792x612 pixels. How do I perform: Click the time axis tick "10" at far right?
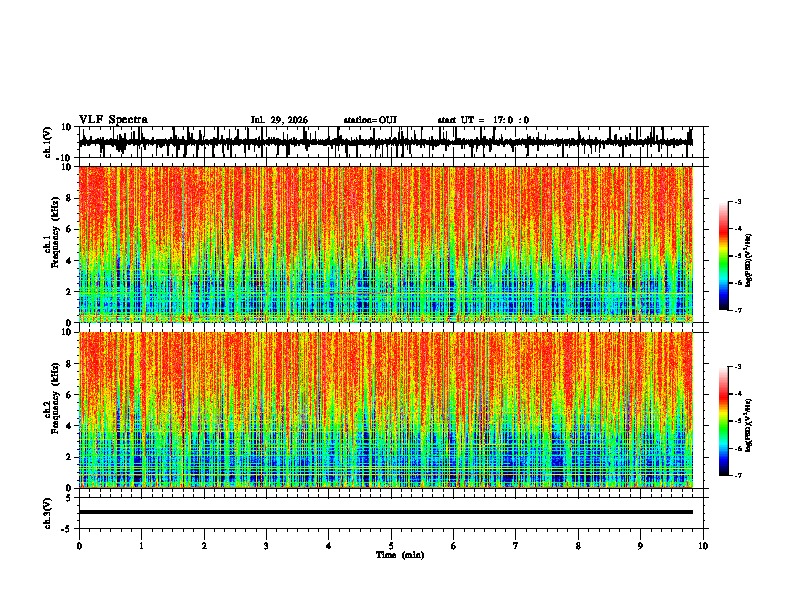pos(703,546)
